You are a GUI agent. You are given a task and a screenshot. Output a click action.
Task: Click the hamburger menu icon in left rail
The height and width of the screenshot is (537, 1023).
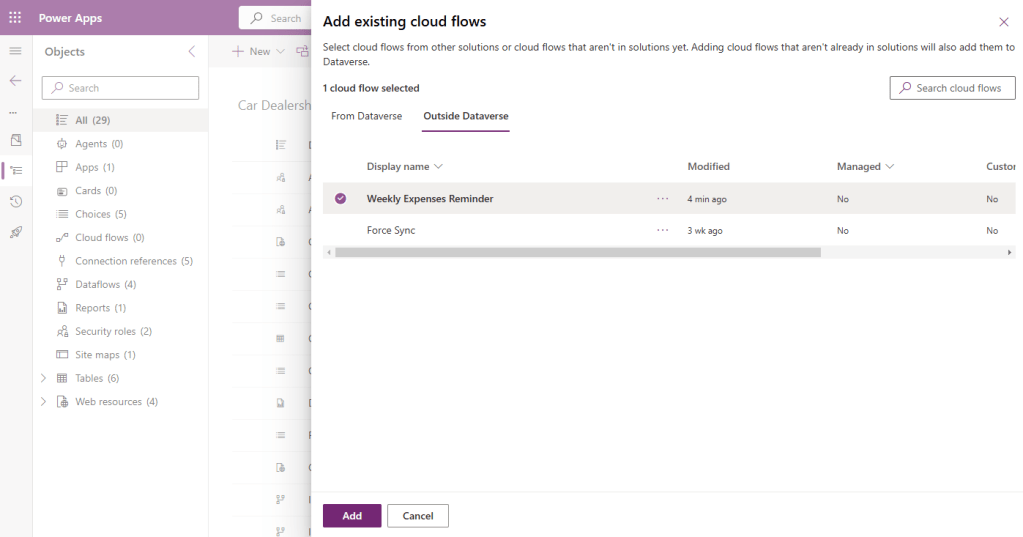15,51
